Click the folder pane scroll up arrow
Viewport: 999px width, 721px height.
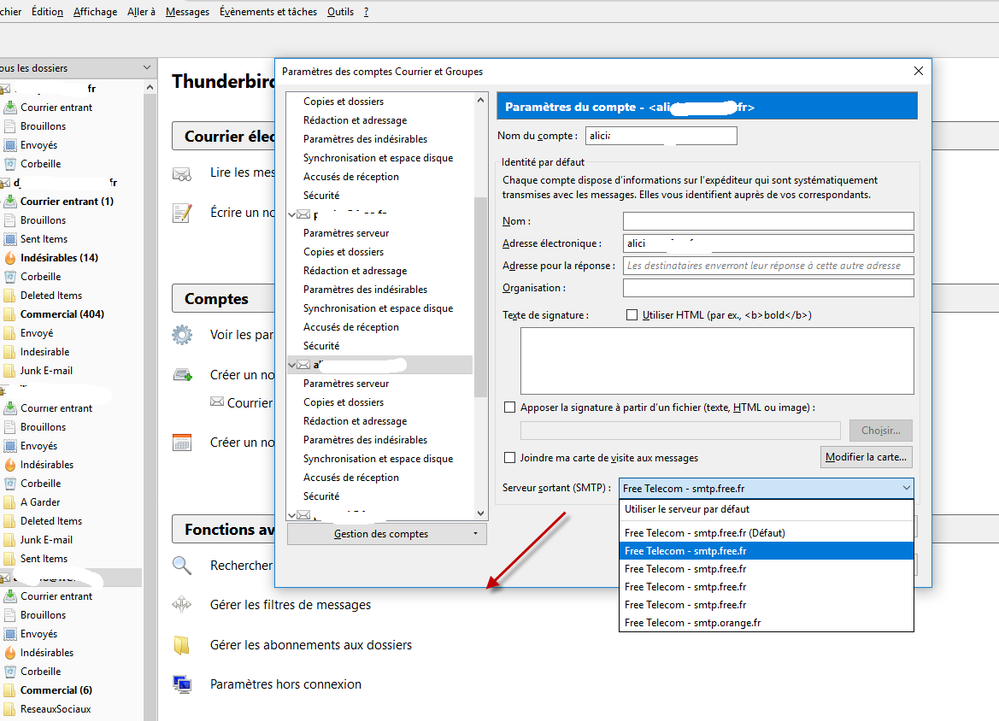coord(150,87)
